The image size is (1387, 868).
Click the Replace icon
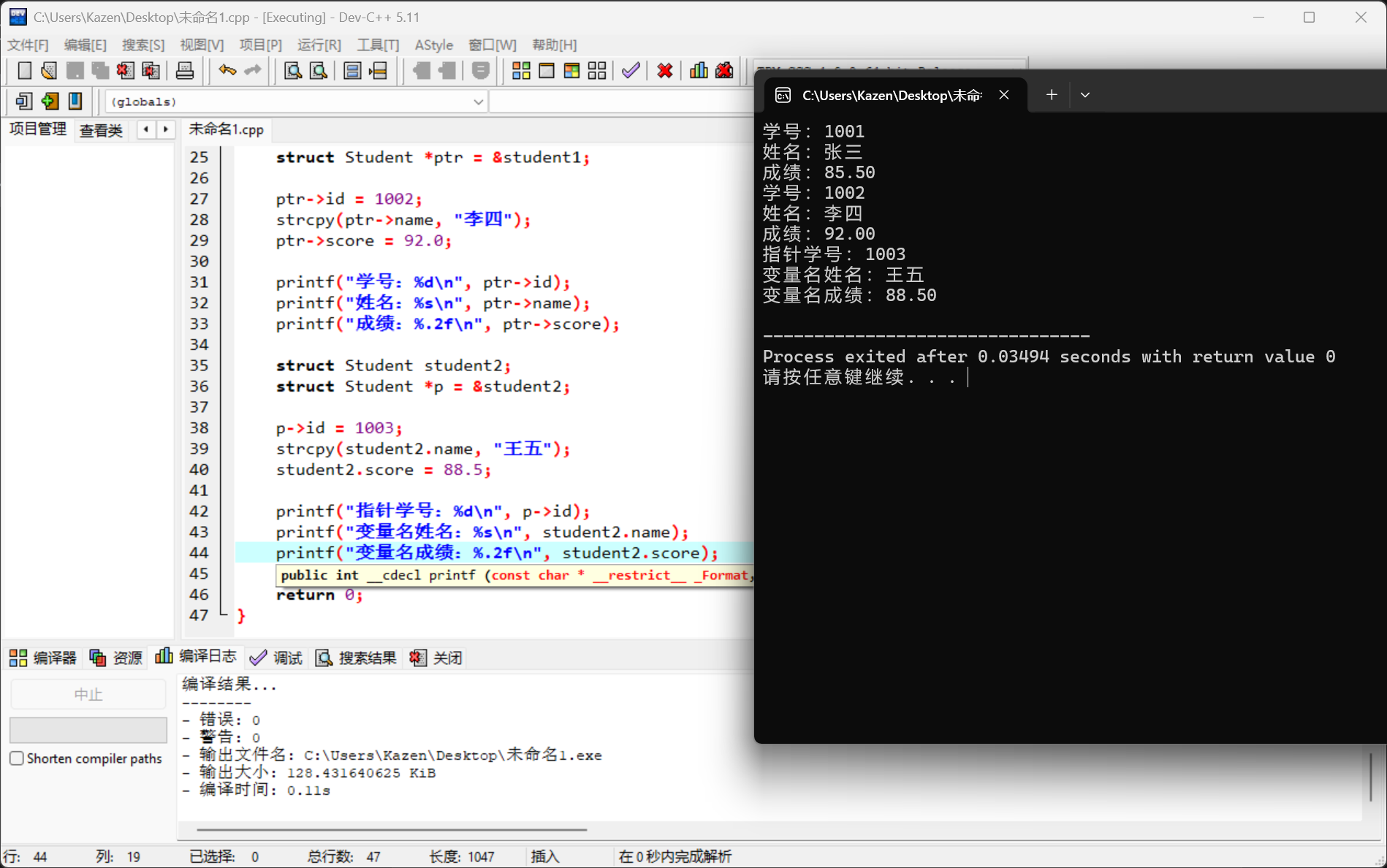319,70
